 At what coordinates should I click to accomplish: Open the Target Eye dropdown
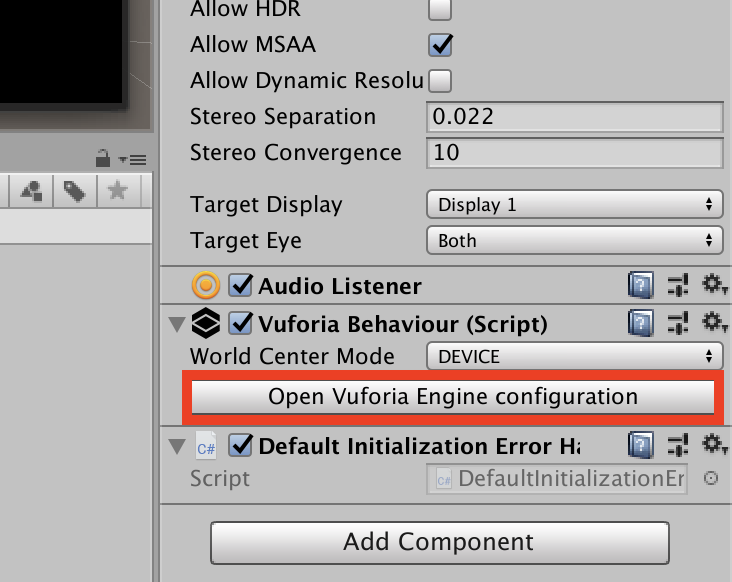(x=574, y=241)
